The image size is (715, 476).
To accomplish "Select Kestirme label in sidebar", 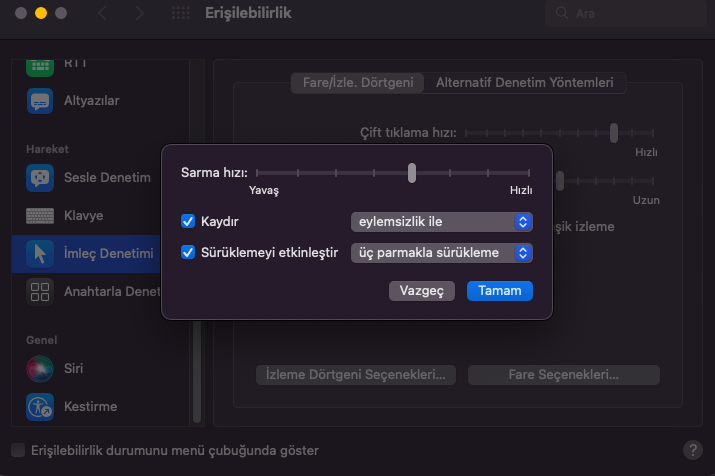I will click(x=90, y=407).
